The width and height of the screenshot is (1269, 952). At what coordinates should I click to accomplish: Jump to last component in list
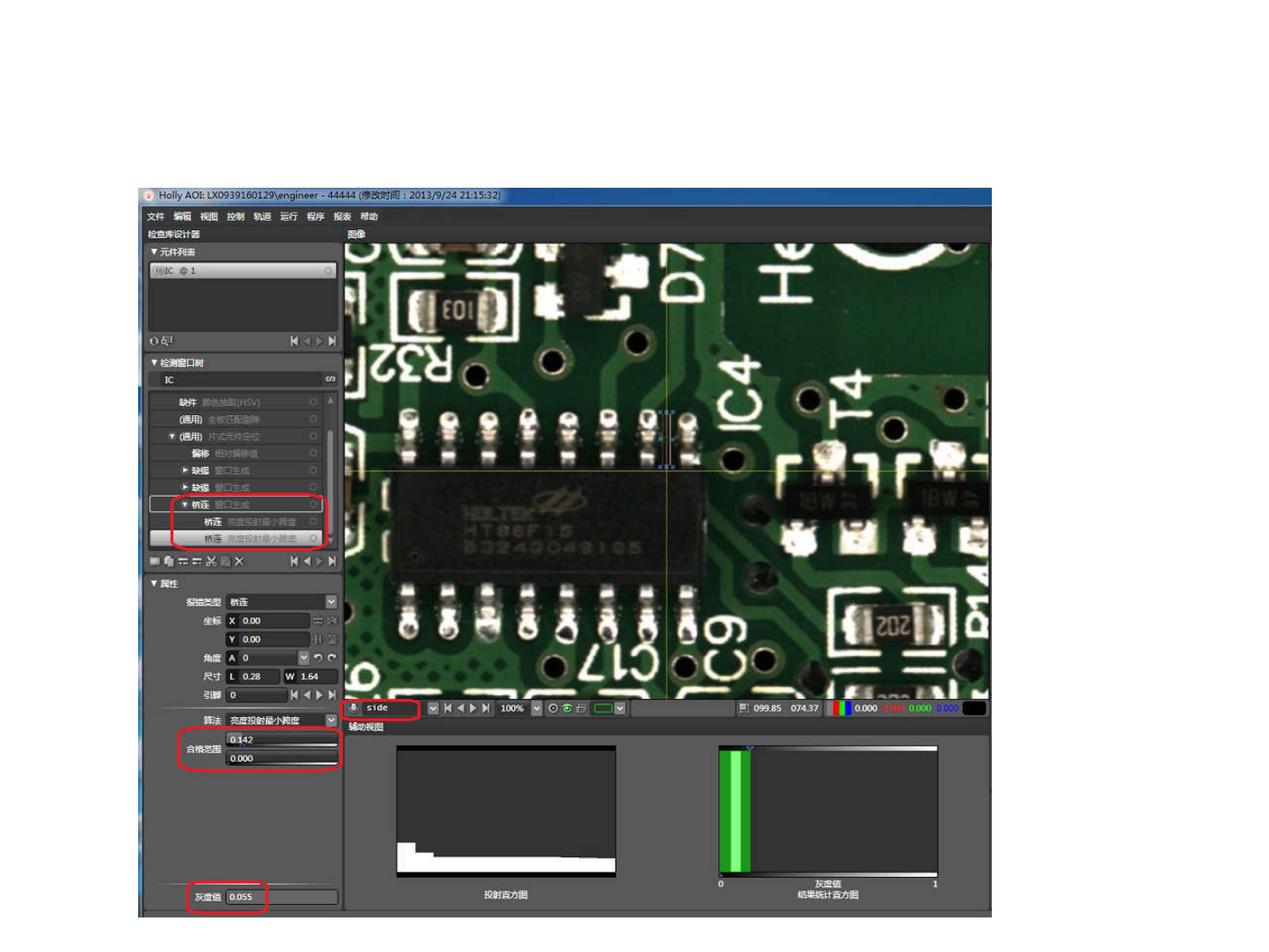(x=332, y=341)
